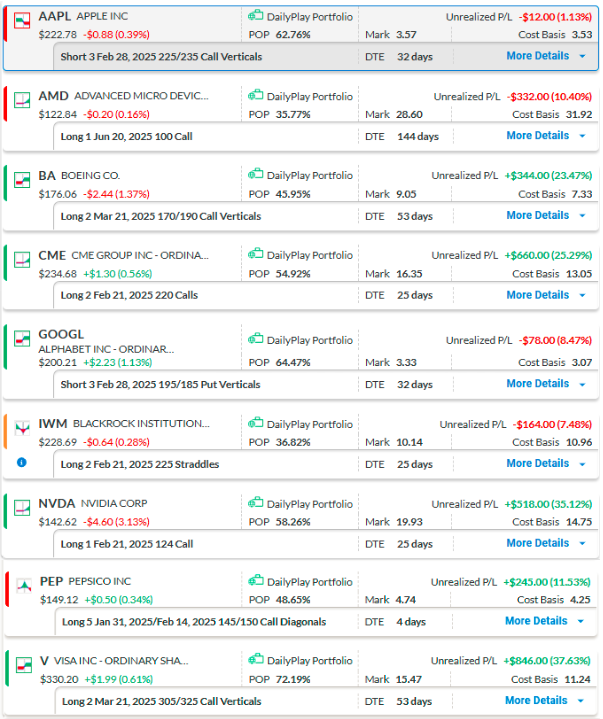Click the portfolio icon in GOOGL row
Viewport: 603px width, 719px height.
[x=256, y=340]
